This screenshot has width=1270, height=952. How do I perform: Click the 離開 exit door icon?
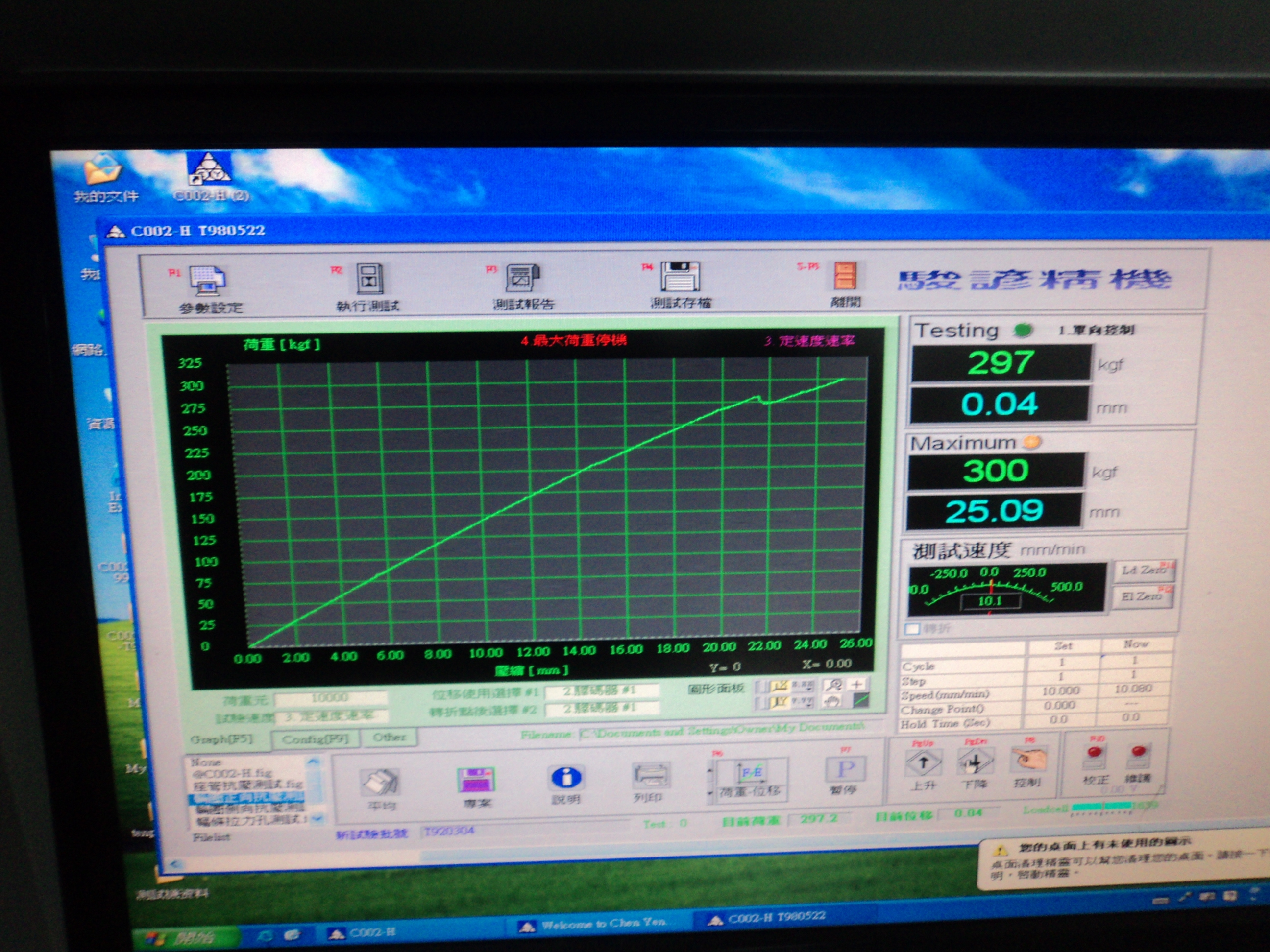[845, 277]
